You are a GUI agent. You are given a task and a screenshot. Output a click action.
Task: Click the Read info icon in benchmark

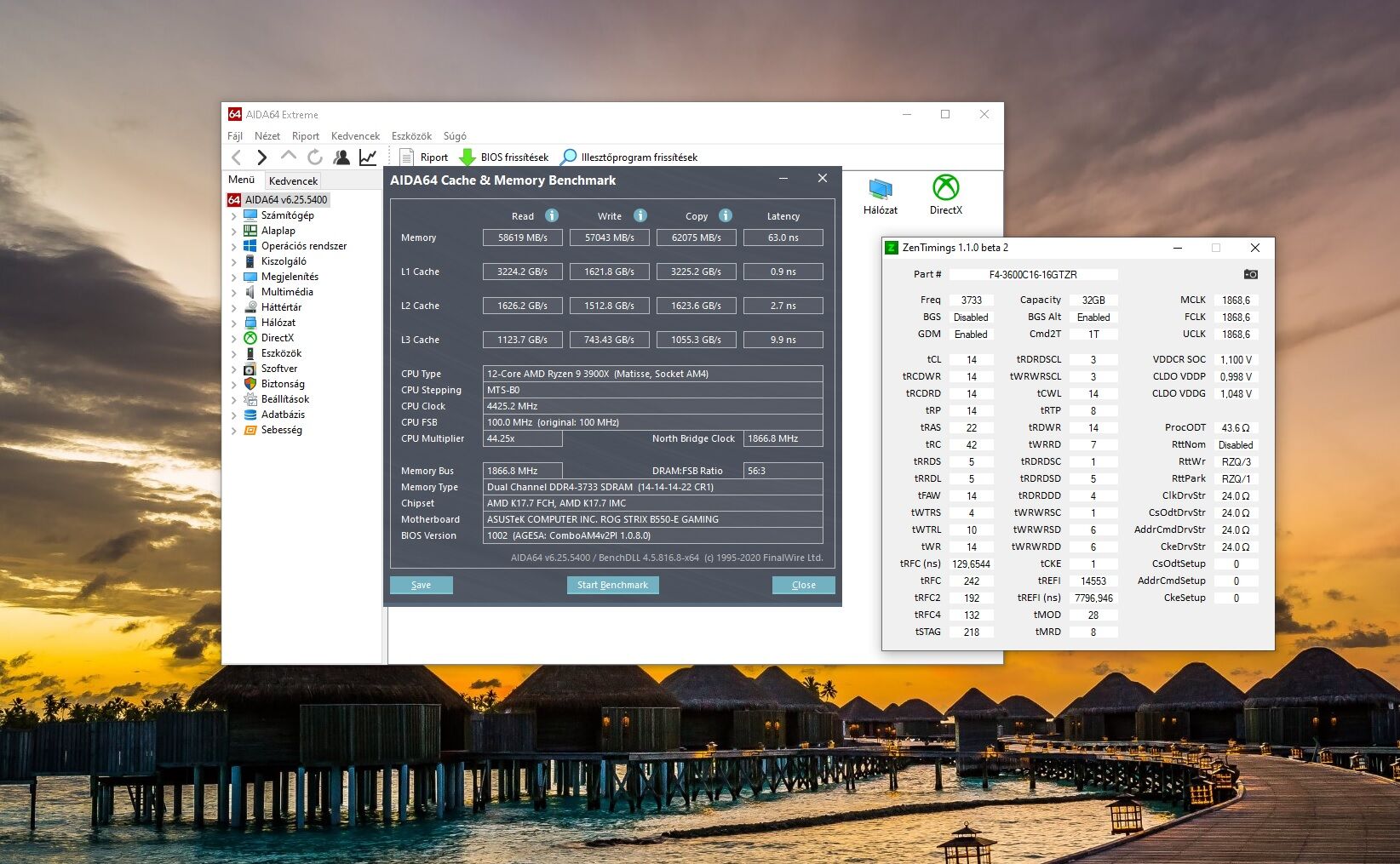552,215
